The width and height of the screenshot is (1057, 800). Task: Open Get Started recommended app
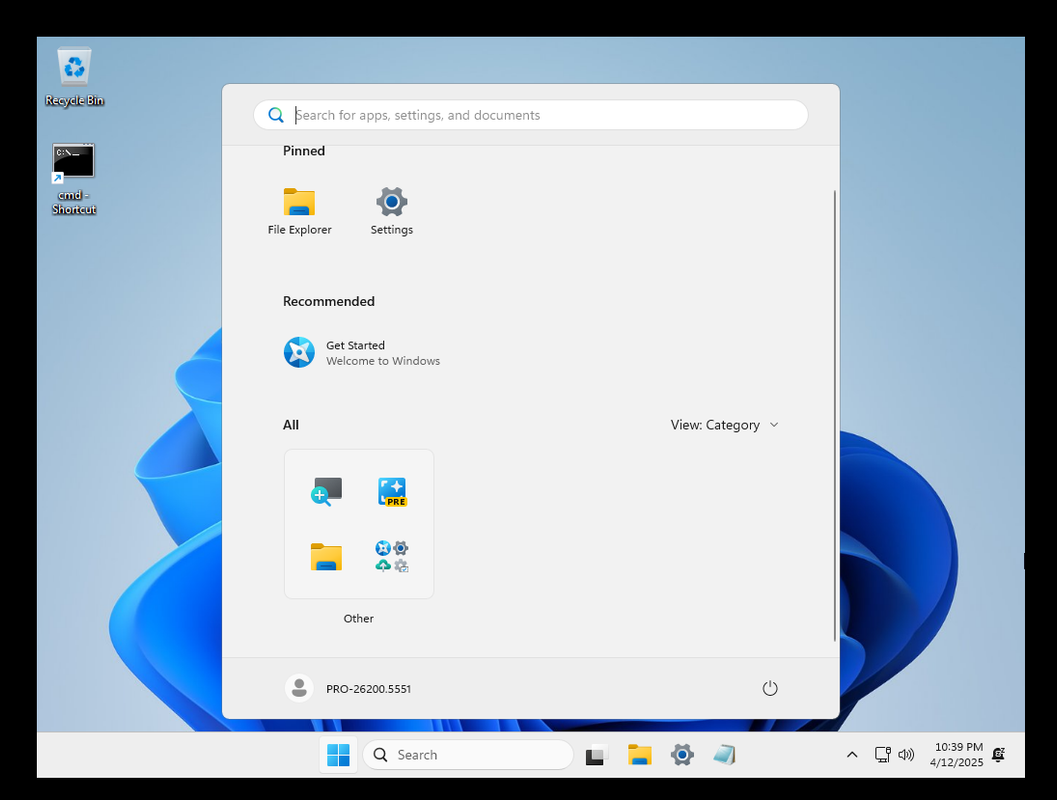pos(362,352)
